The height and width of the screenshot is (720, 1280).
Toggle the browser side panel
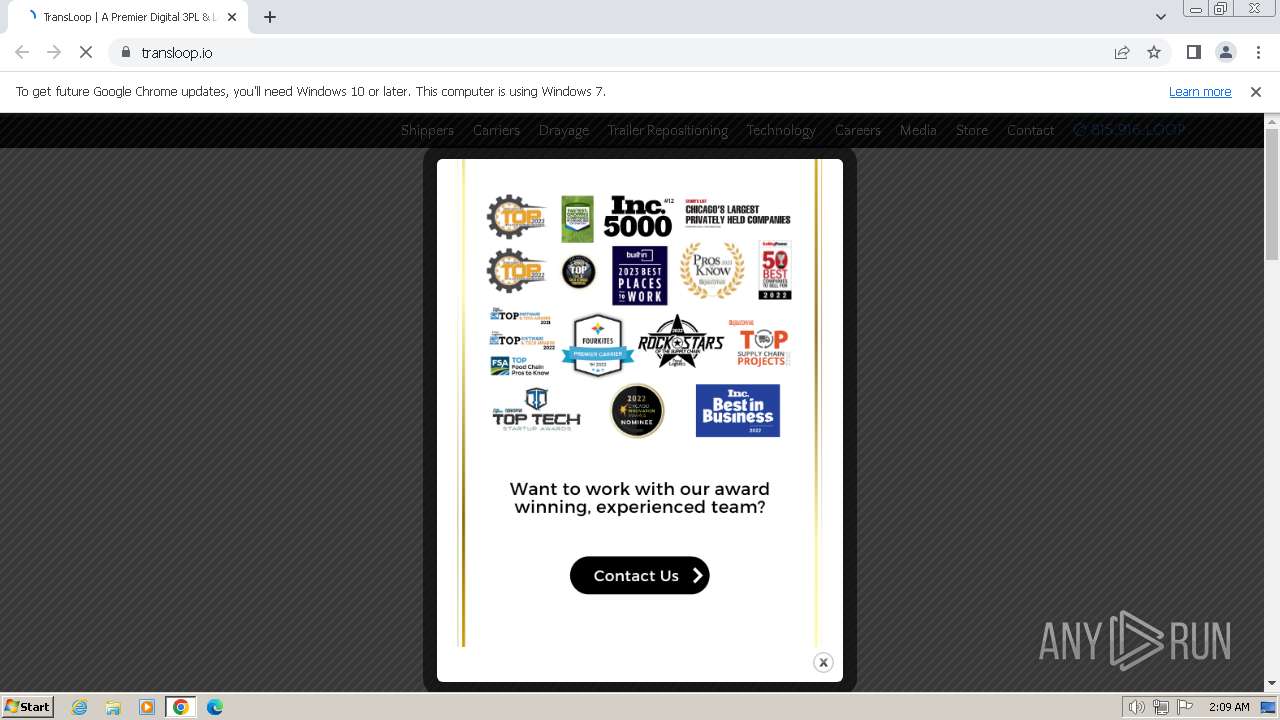coord(1194,52)
